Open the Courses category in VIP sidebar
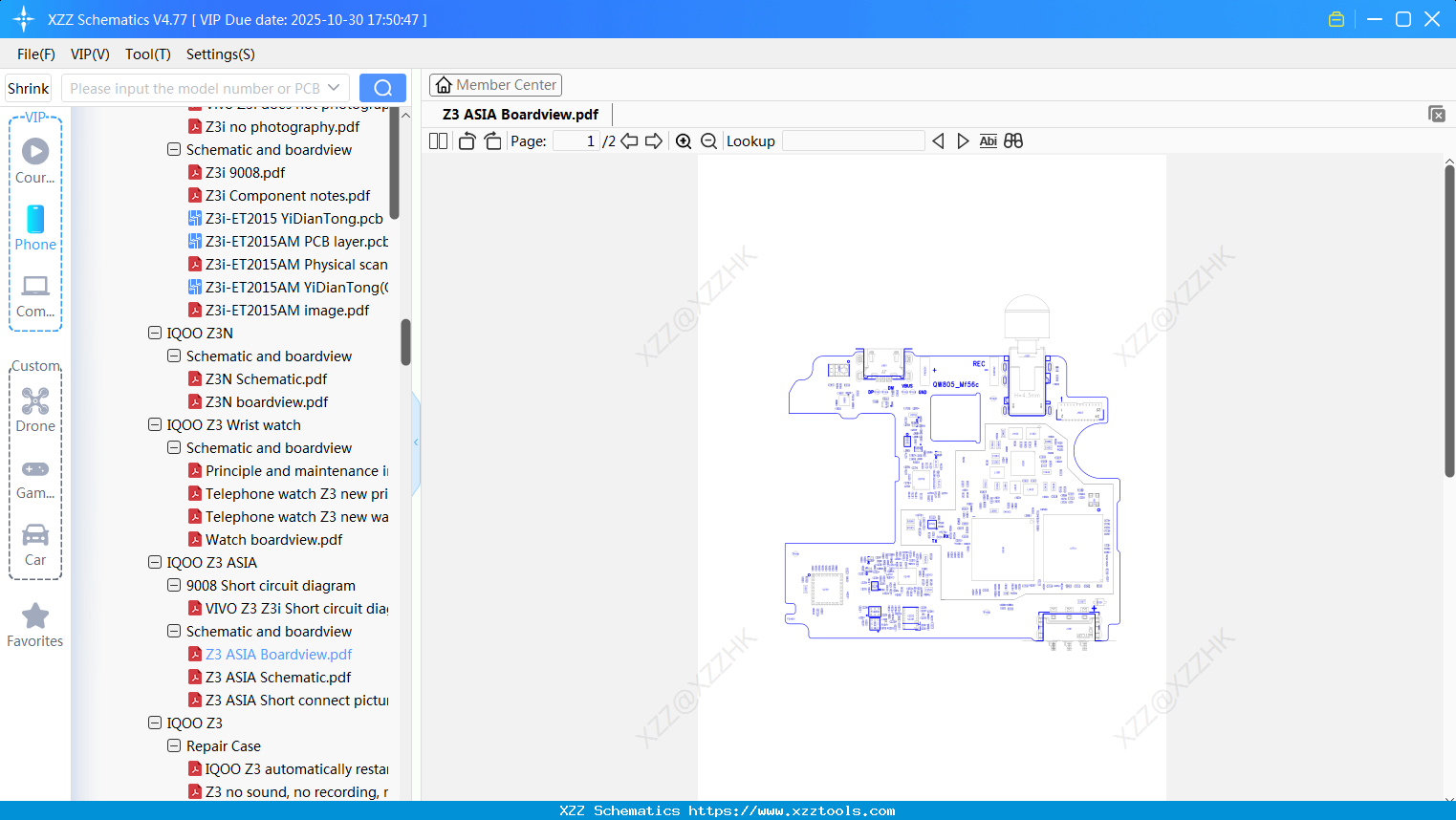Image resolution: width=1456 pixels, height=820 pixels. coord(35,162)
